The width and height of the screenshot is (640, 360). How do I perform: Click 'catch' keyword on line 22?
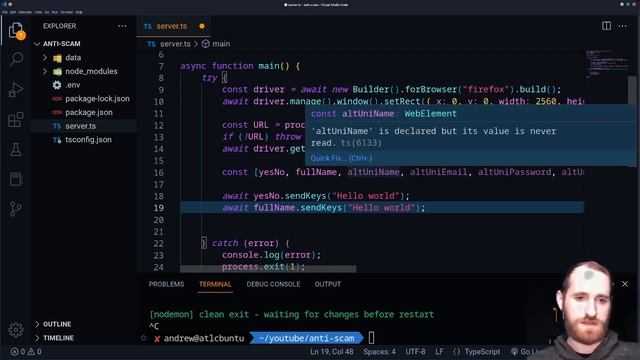coord(225,243)
